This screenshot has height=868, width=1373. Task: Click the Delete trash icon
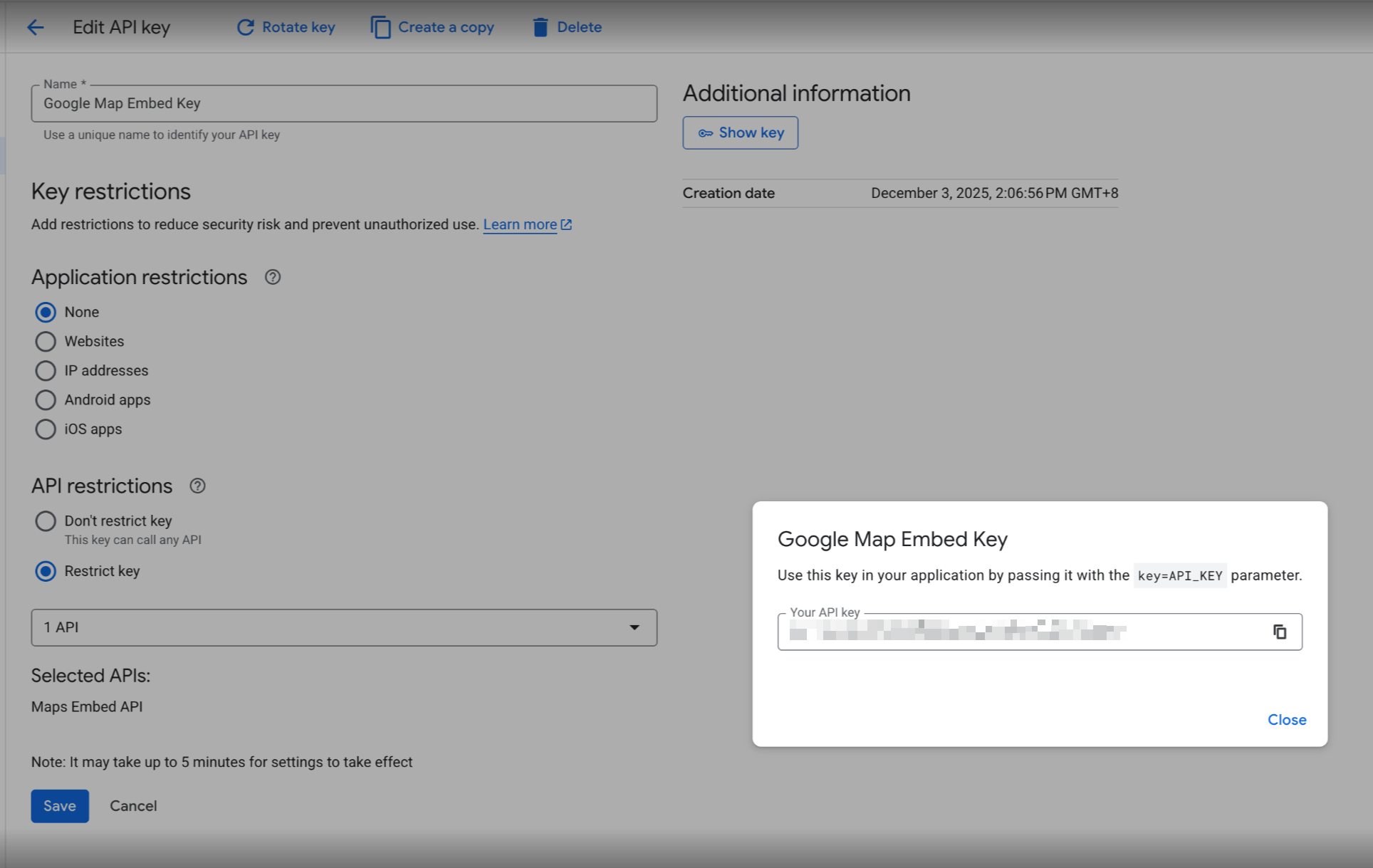click(x=541, y=27)
